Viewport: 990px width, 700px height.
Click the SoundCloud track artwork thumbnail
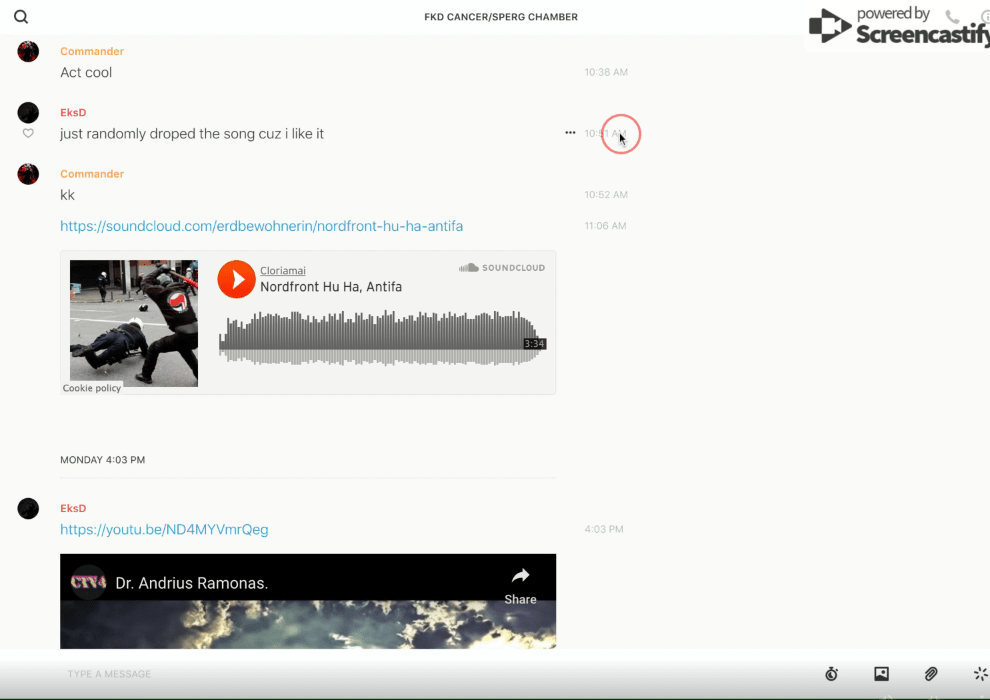(x=134, y=323)
